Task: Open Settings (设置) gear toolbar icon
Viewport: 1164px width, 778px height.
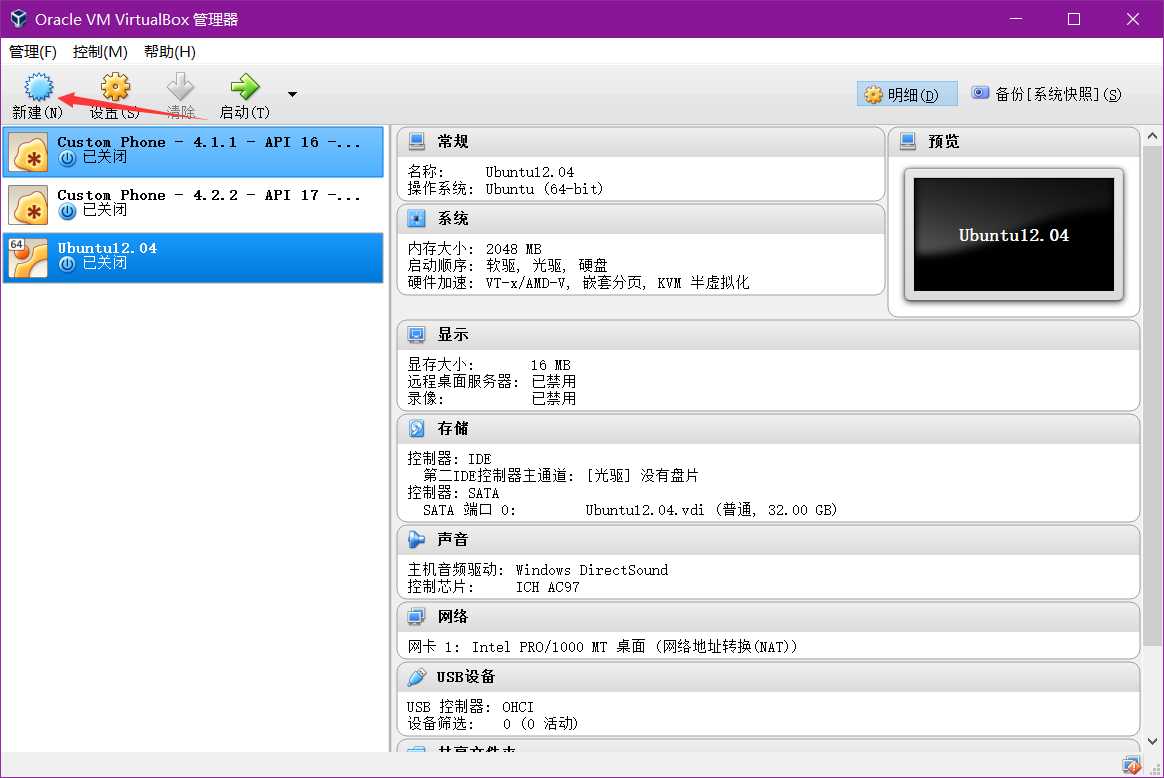Action: (115, 87)
